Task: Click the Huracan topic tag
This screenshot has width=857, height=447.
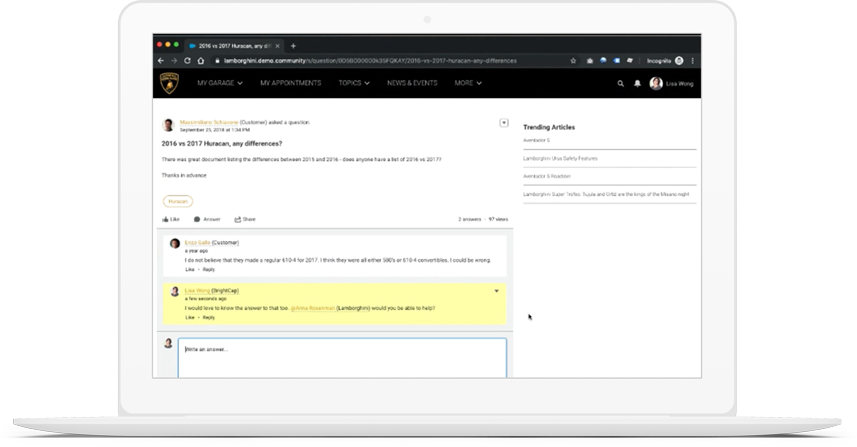Action: 178,201
